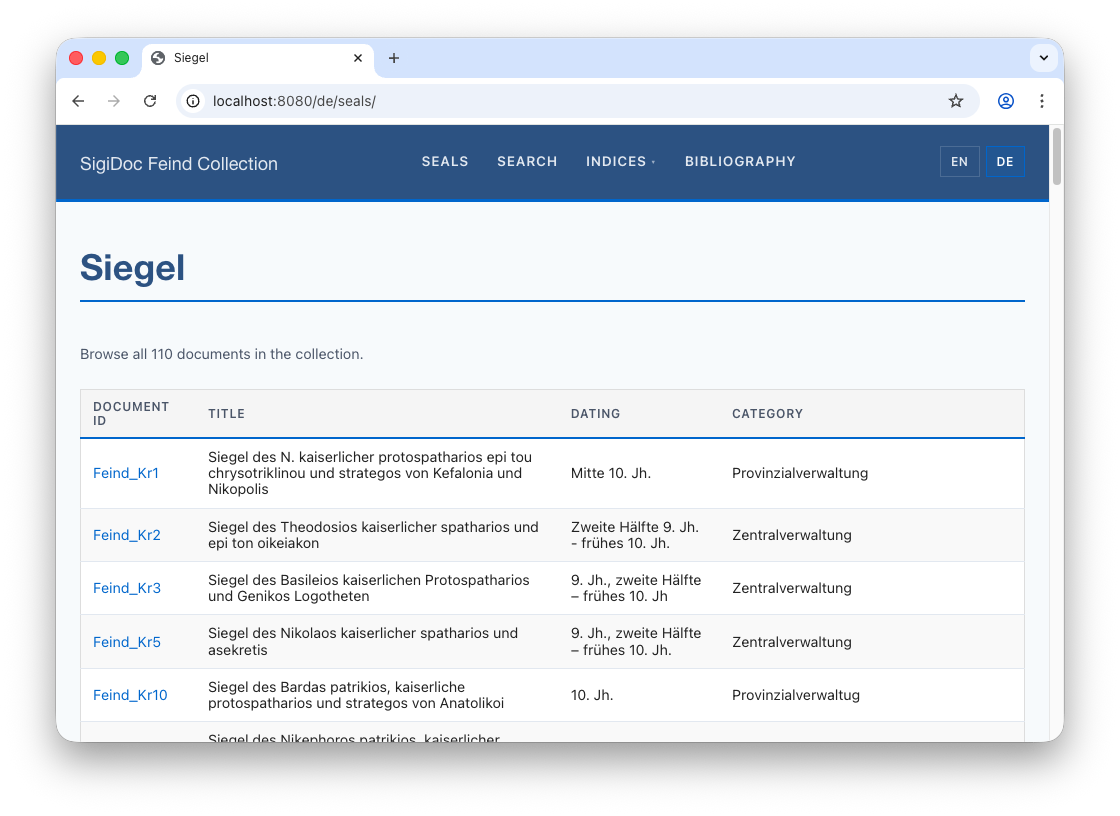The width and height of the screenshot is (1120, 816).
Task: Switch language to EN
Action: 959,162
